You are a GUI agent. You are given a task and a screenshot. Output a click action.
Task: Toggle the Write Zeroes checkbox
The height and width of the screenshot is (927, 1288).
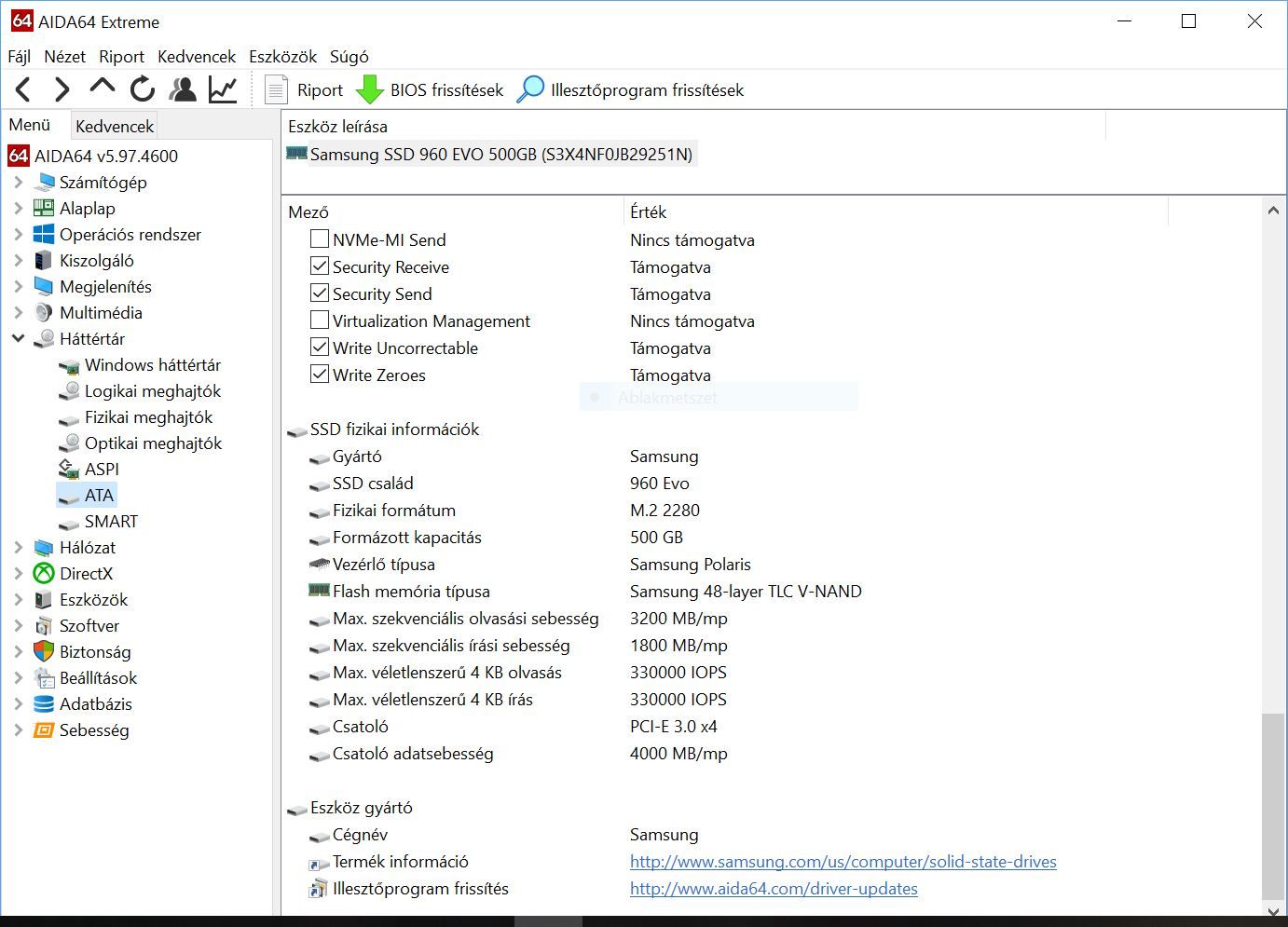tap(320, 374)
